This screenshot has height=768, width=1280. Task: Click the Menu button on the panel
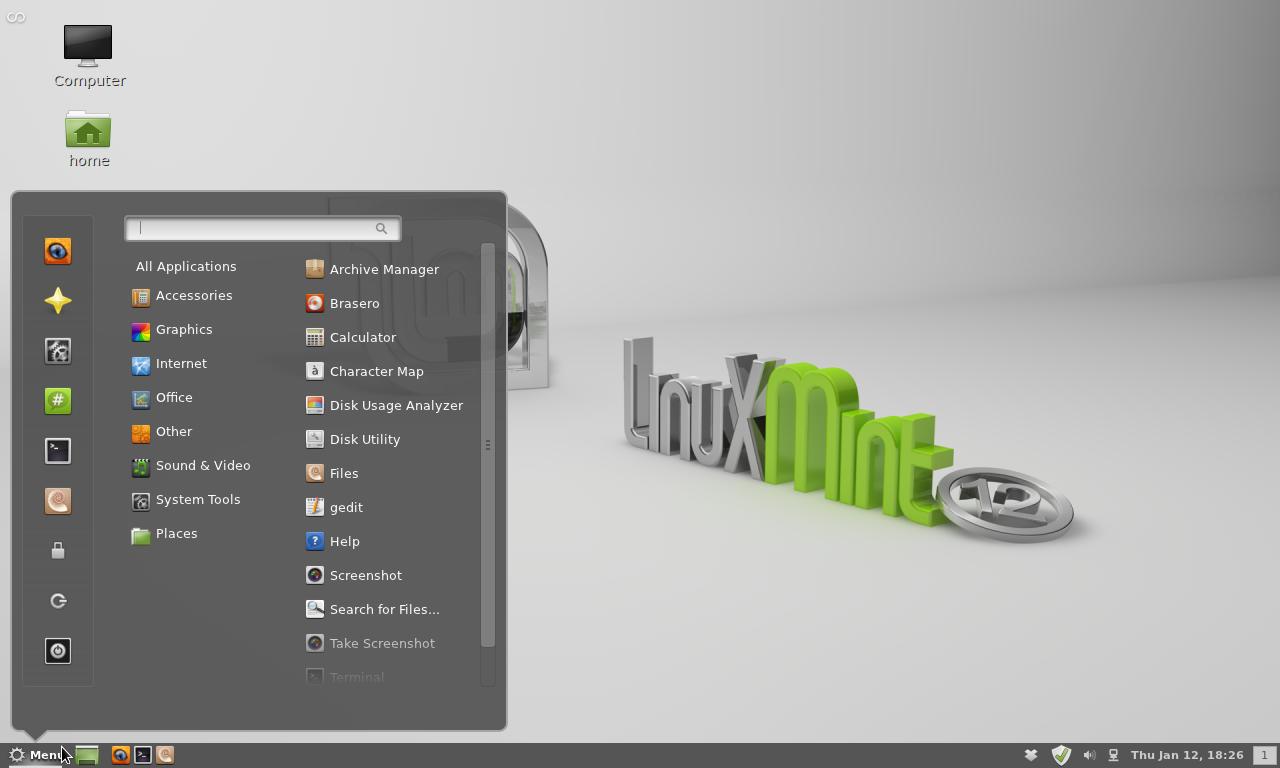[36, 755]
